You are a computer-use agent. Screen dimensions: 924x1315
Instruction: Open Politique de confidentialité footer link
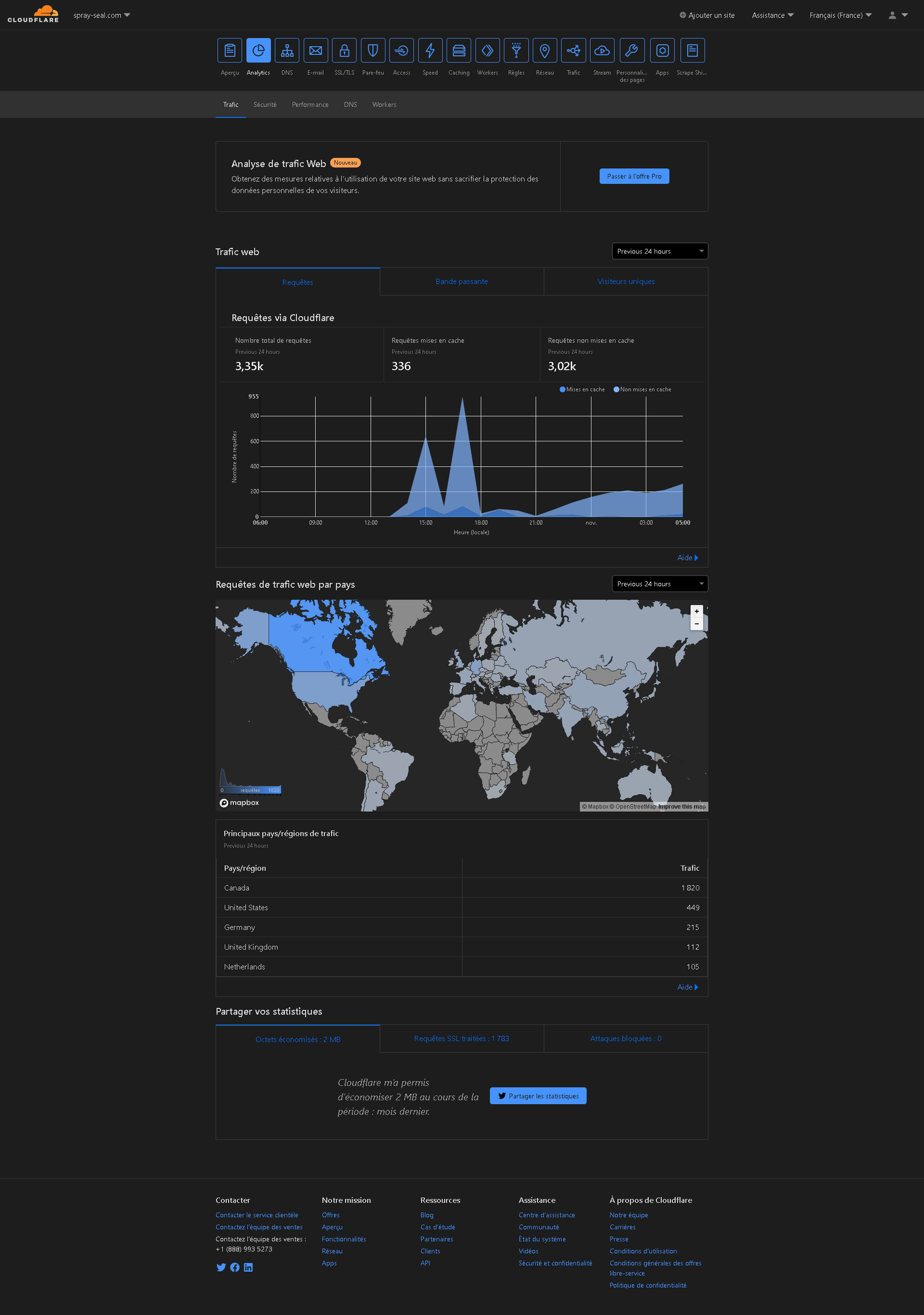tap(648, 1285)
